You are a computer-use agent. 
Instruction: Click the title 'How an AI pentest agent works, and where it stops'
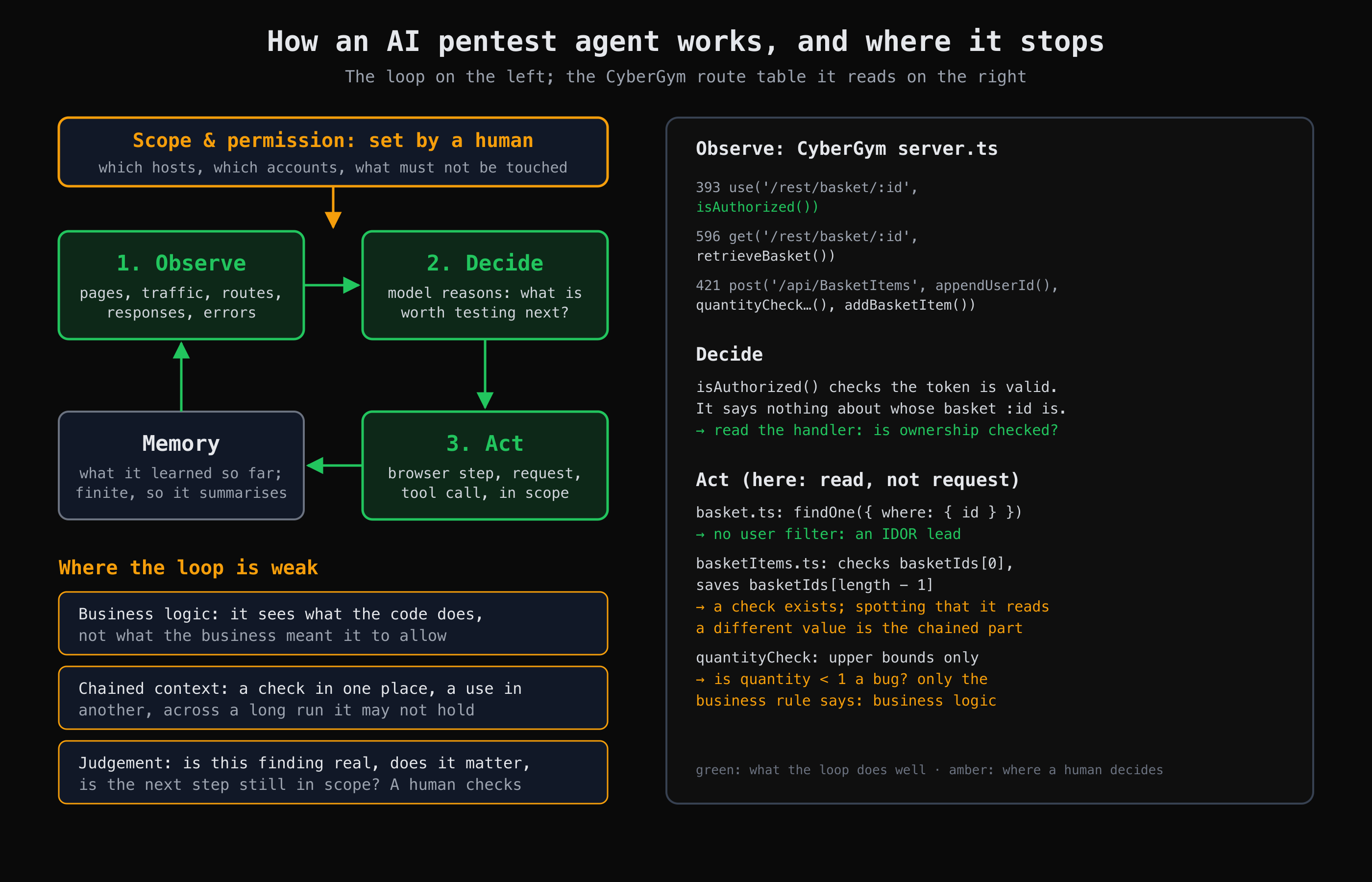point(686,42)
